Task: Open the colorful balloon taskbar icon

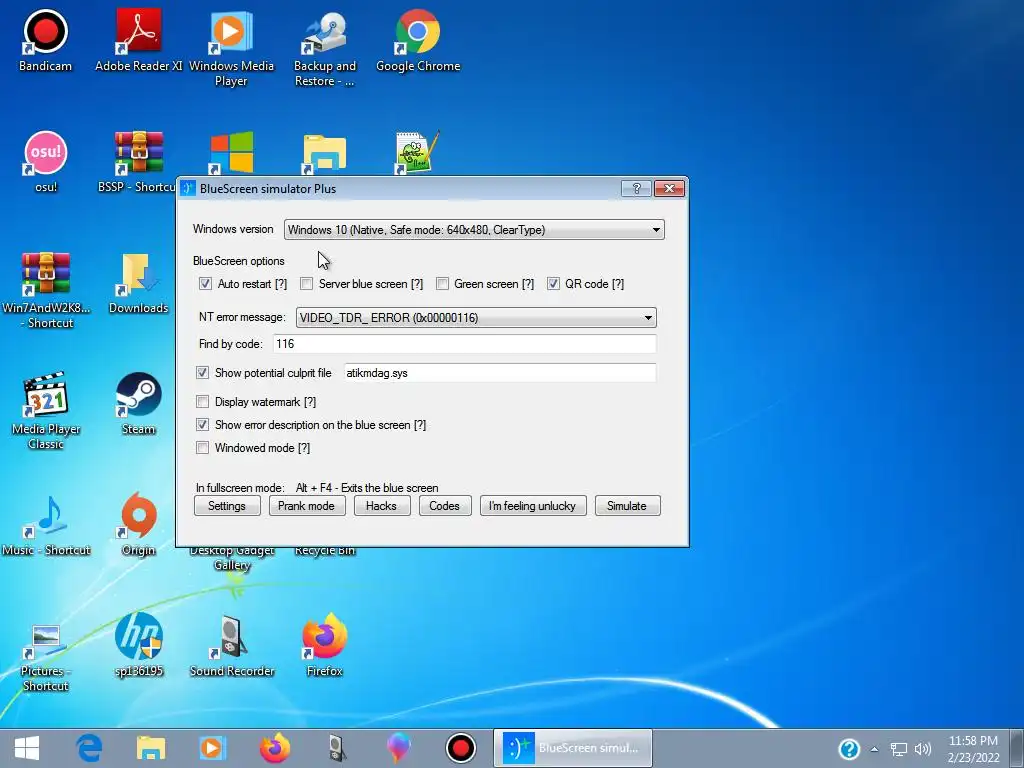Action: tap(399, 748)
